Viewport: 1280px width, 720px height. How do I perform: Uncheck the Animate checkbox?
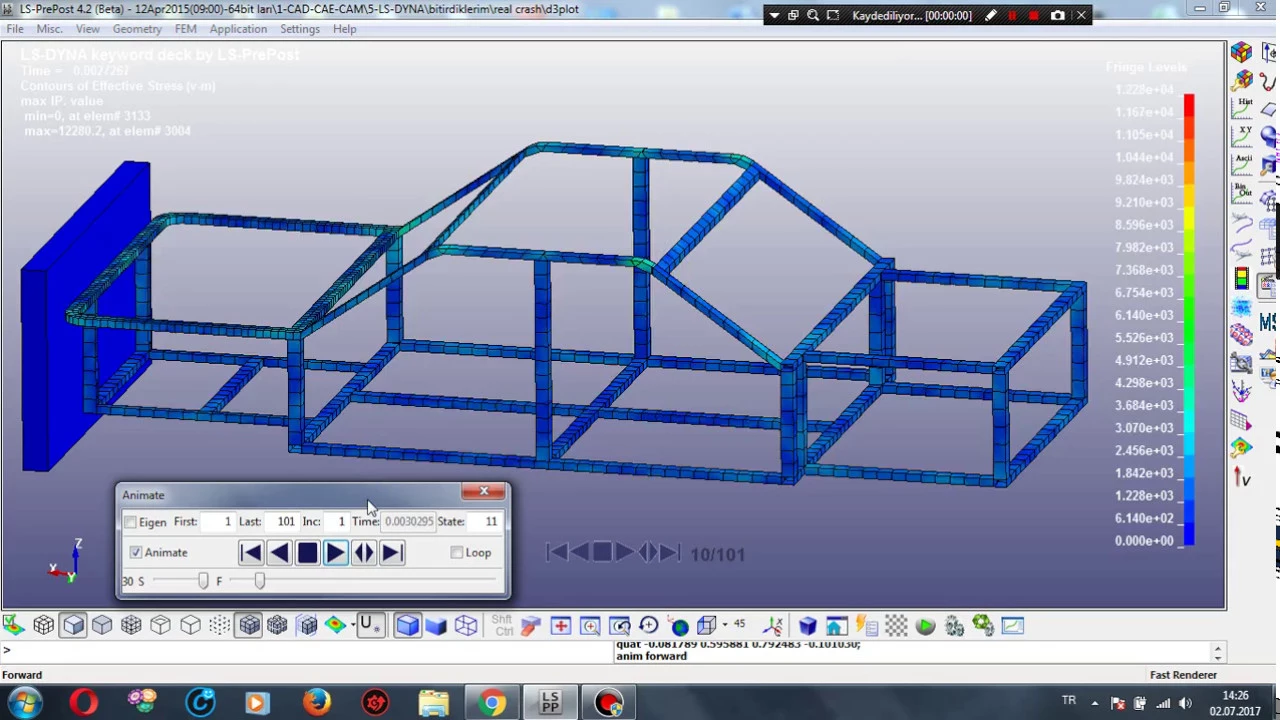click(x=136, y=552)
